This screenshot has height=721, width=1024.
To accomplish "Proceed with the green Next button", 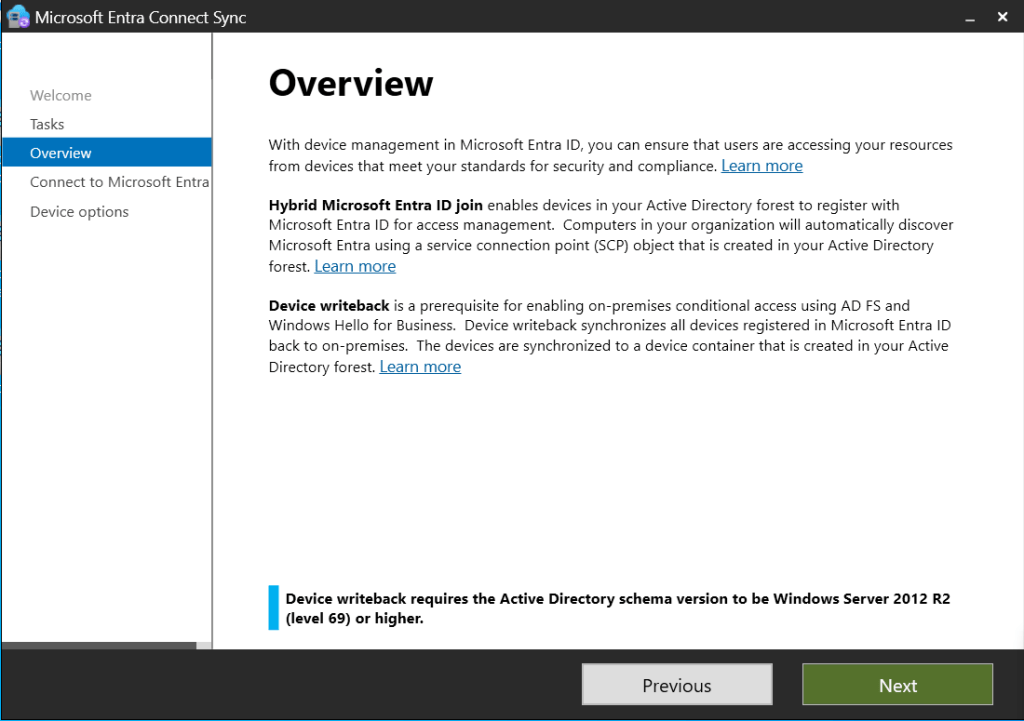I will (x=897, y=685).
